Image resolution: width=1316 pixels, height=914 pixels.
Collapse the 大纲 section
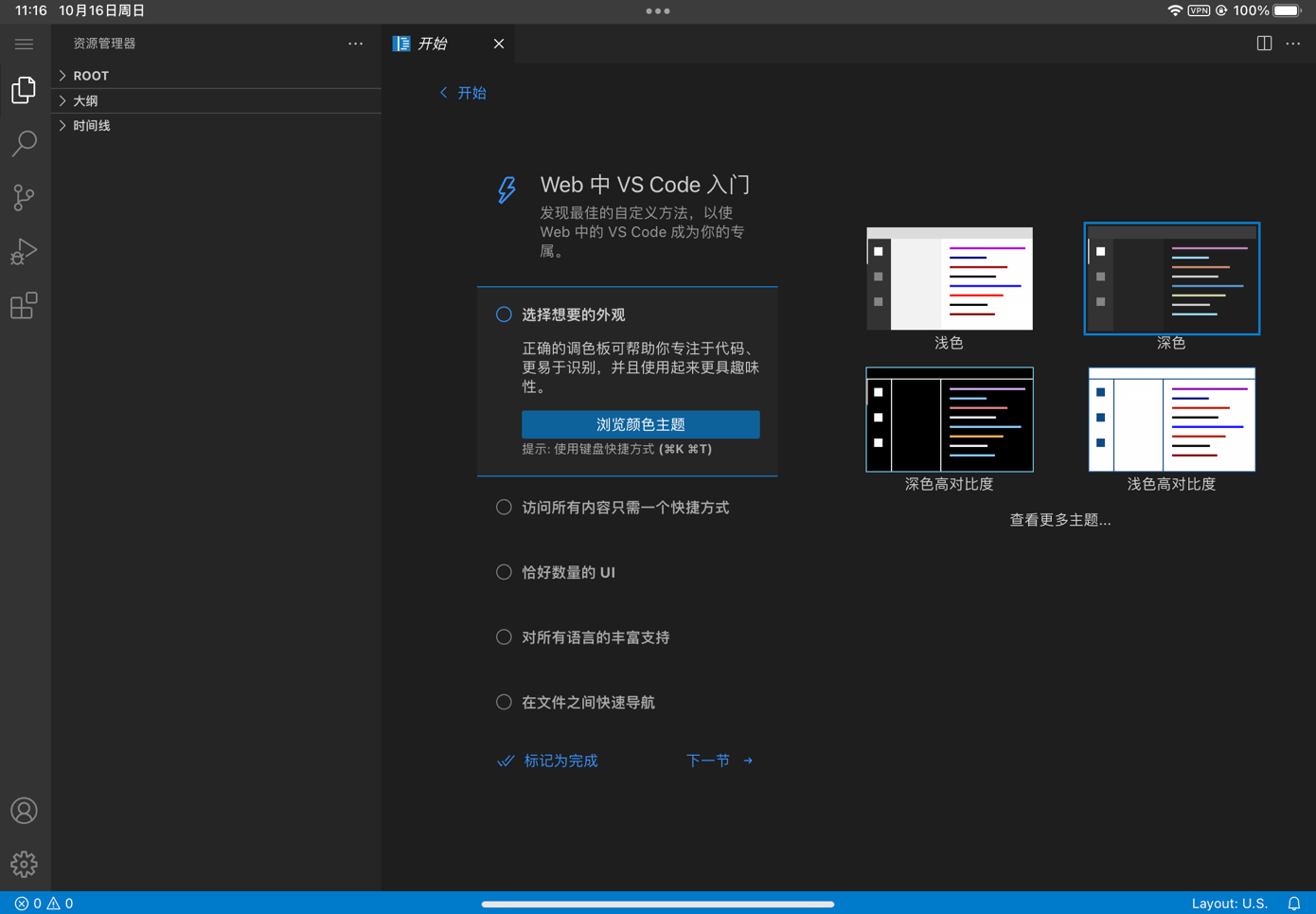(83, 100)
